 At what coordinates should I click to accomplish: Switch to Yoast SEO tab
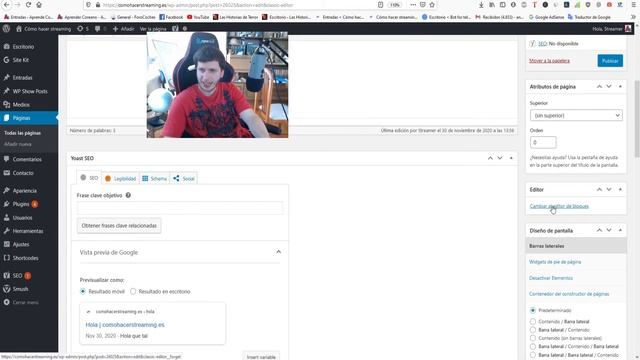click(89, 178)
